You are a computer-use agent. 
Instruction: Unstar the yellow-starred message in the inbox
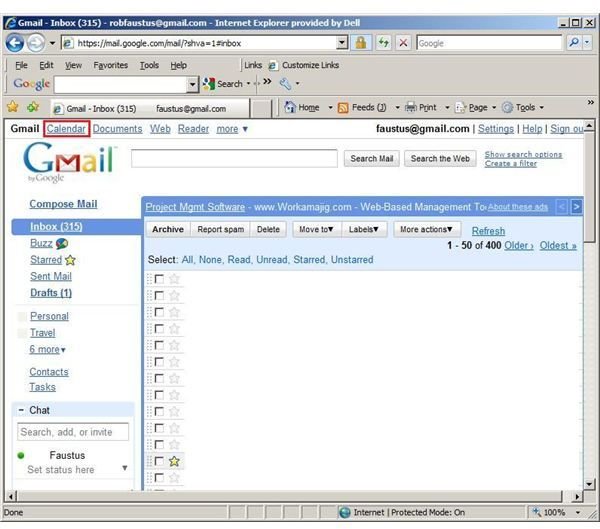[174, 461]
